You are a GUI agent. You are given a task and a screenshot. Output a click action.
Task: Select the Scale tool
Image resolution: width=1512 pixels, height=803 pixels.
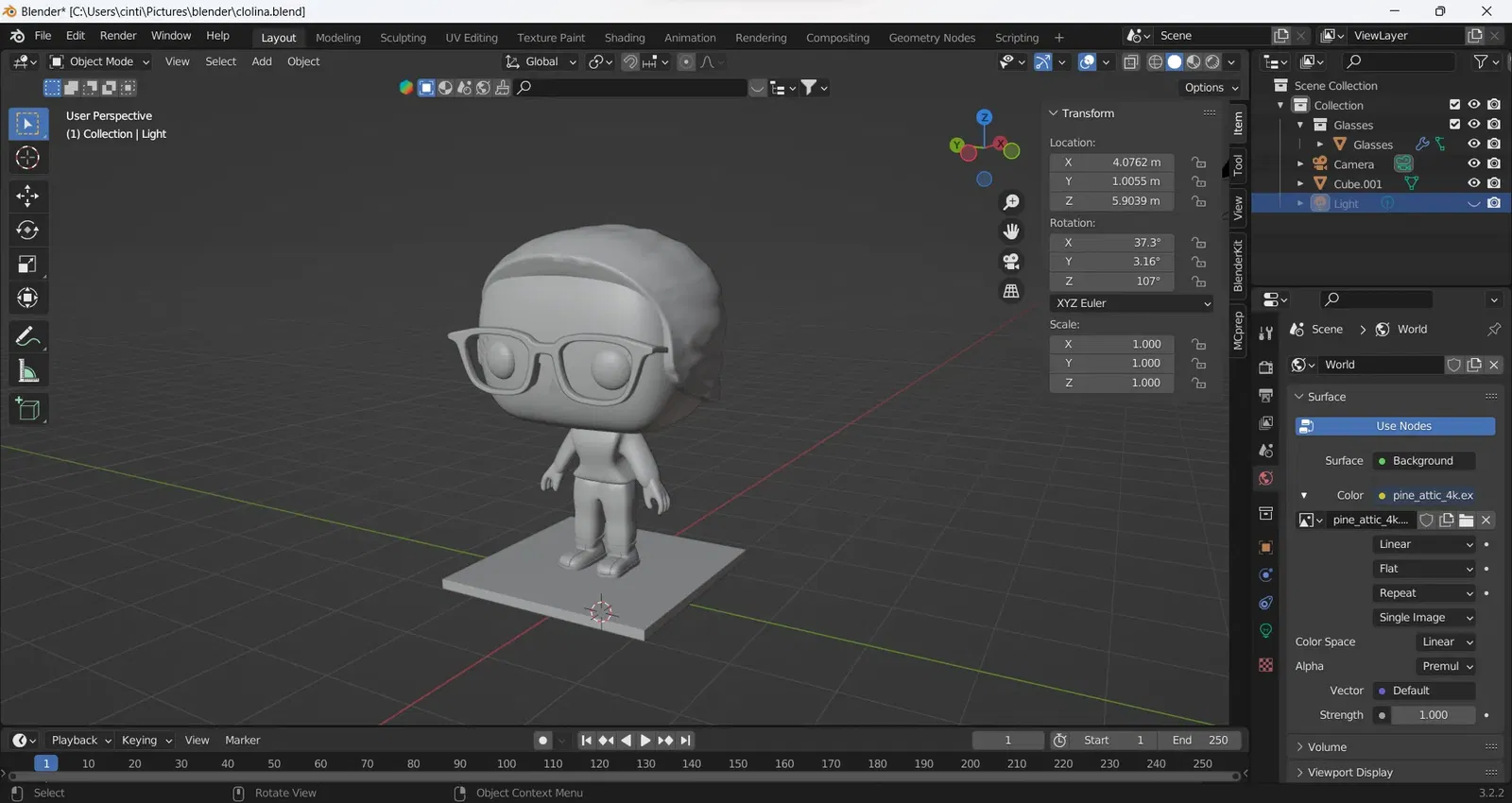pyautogui.click(x=27, y=265)
